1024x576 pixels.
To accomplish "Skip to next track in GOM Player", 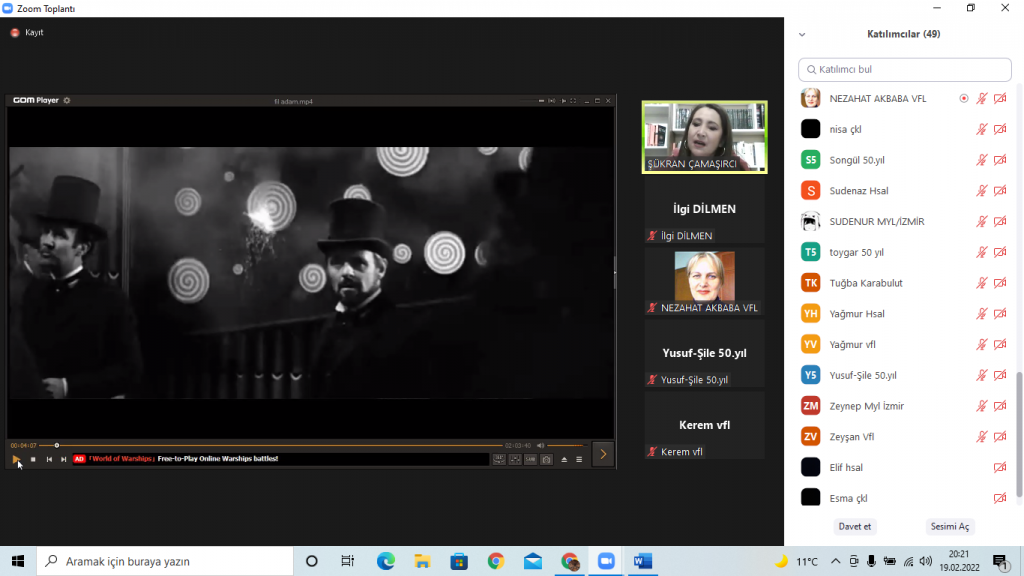I will [x=64, y=459].
